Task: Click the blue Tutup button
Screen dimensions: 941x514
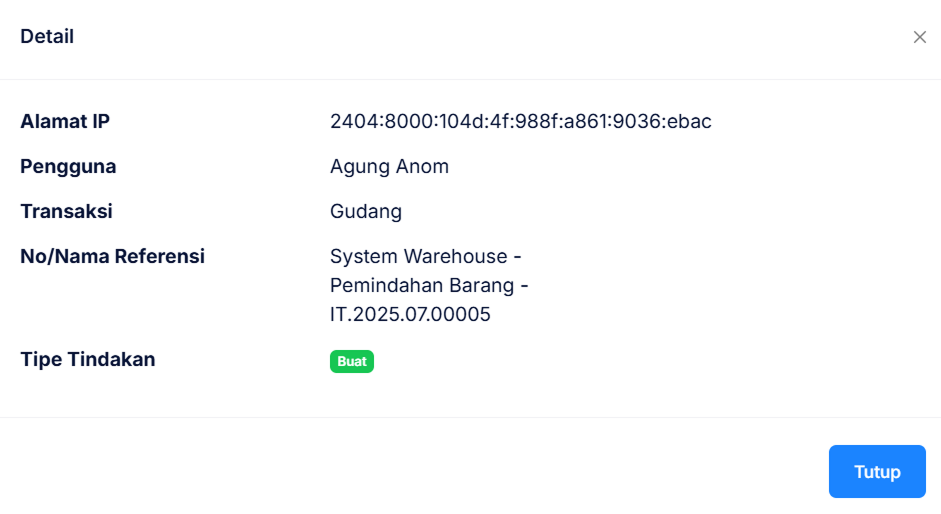Action: coord(877,472)
